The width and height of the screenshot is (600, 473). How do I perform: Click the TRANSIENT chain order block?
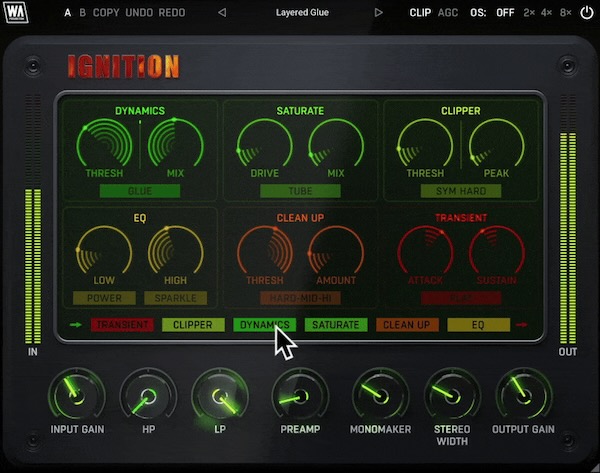[x=122, y=325]
